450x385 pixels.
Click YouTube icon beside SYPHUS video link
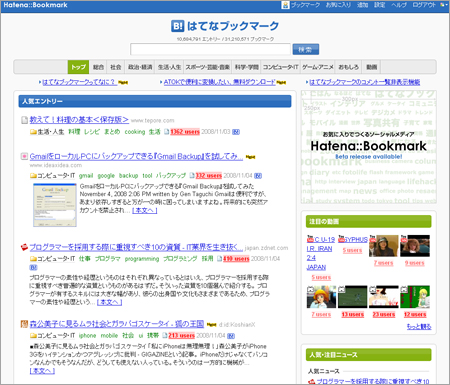coord(341,239)
